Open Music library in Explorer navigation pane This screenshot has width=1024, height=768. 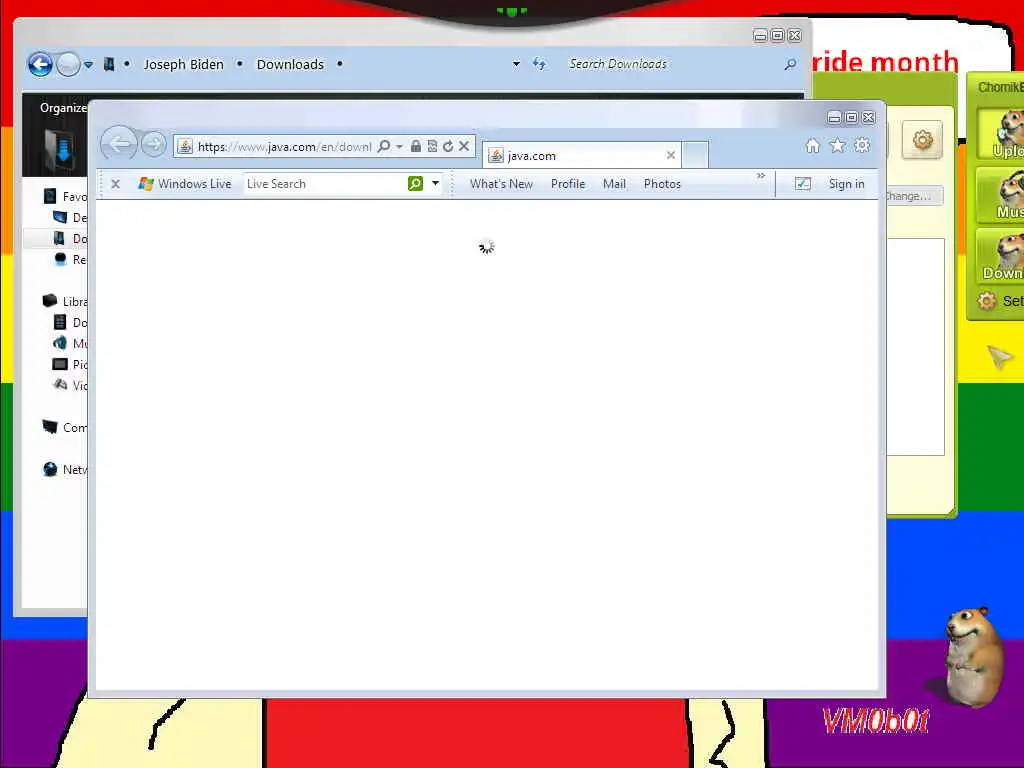coord(70,344)
